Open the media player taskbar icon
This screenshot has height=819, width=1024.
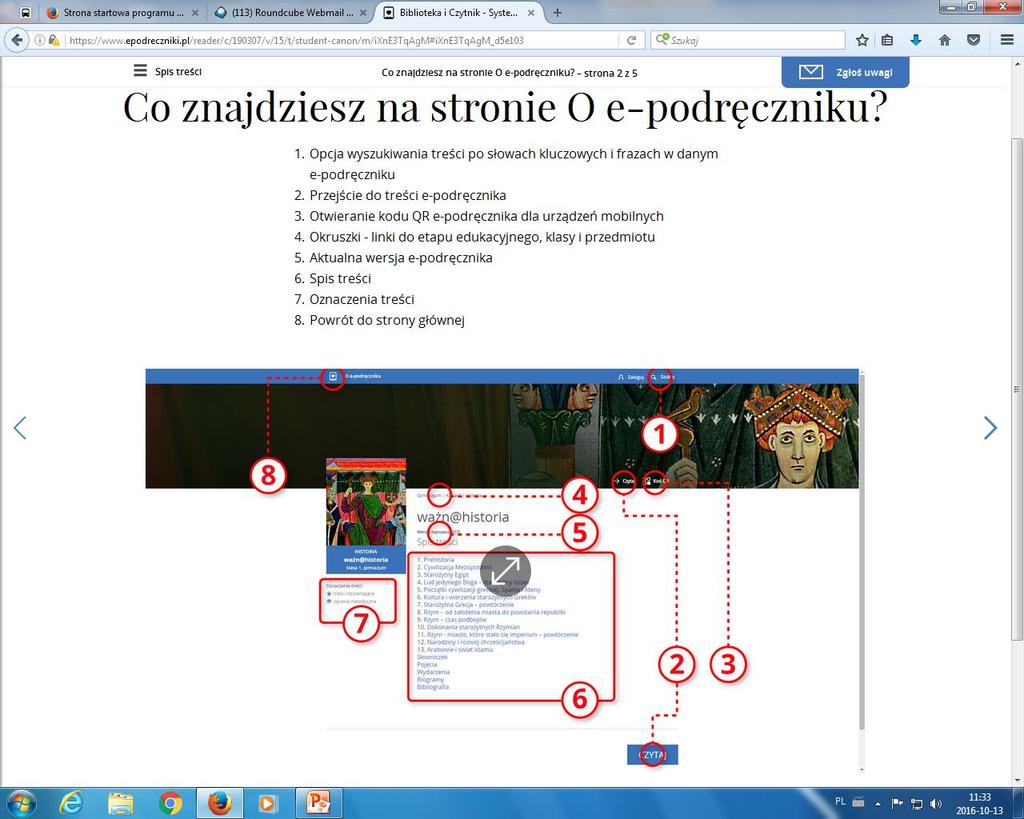click(268, 803)
